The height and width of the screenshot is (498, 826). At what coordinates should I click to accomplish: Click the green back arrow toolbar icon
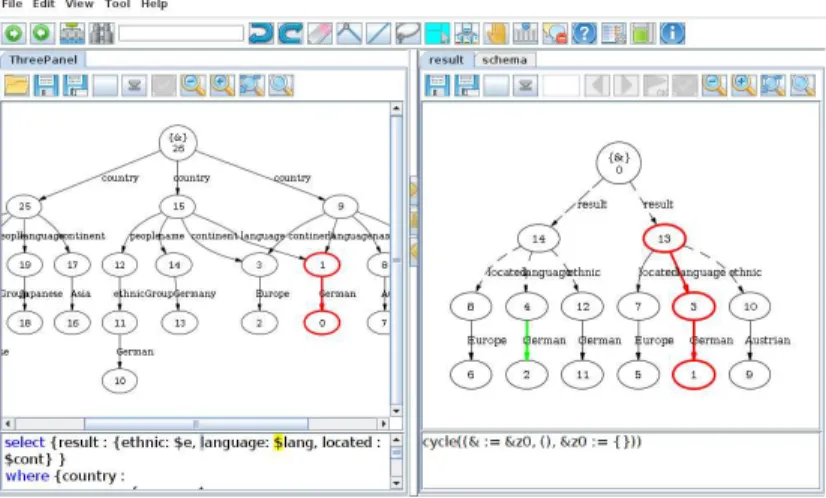coord(42,33)
